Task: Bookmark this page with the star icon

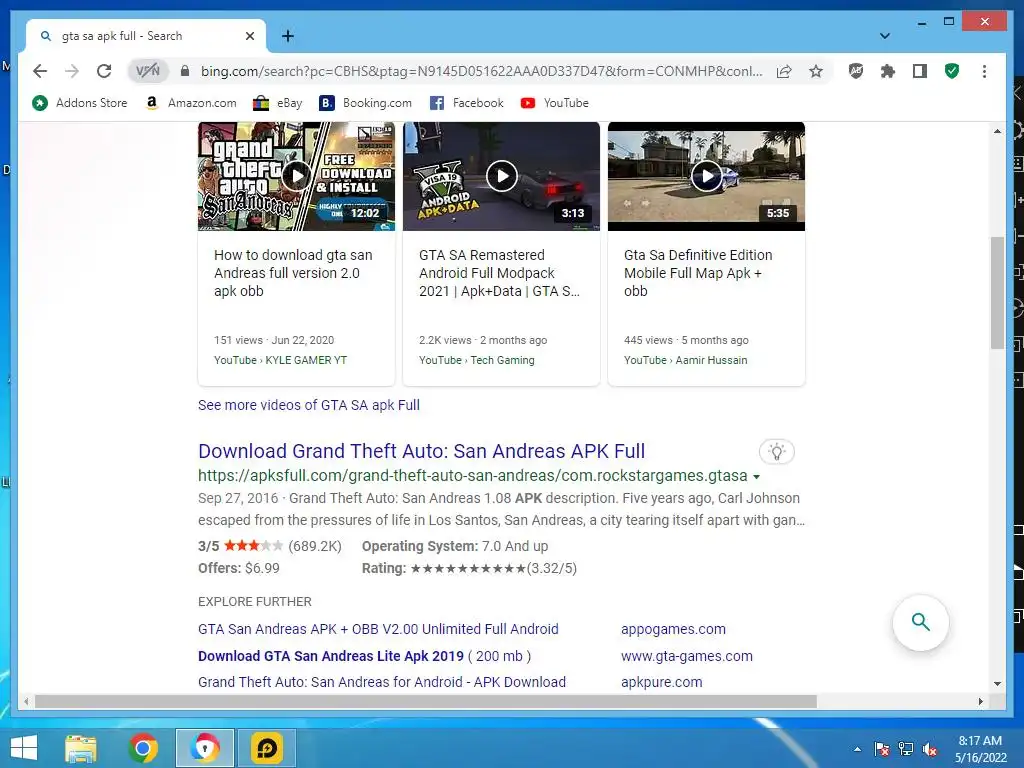Action: (816, 71)
